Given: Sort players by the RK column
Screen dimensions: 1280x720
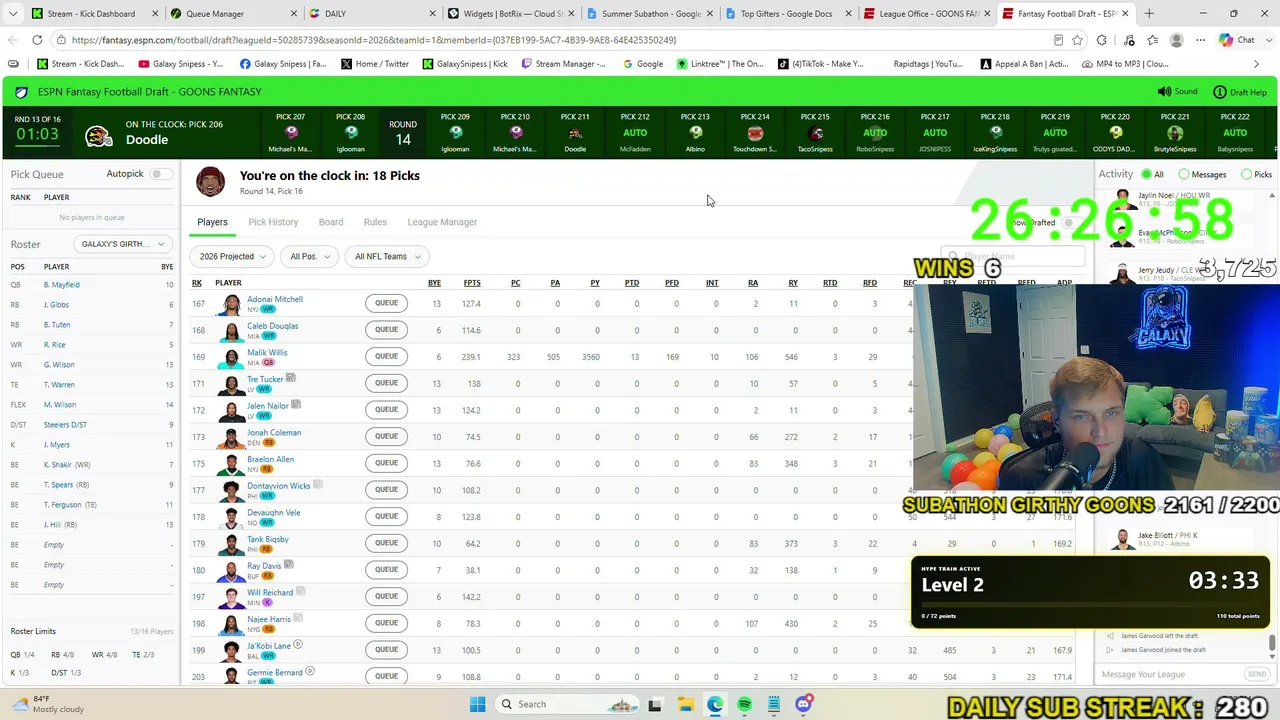Looking at the screenshot, I should coord(197,283).
